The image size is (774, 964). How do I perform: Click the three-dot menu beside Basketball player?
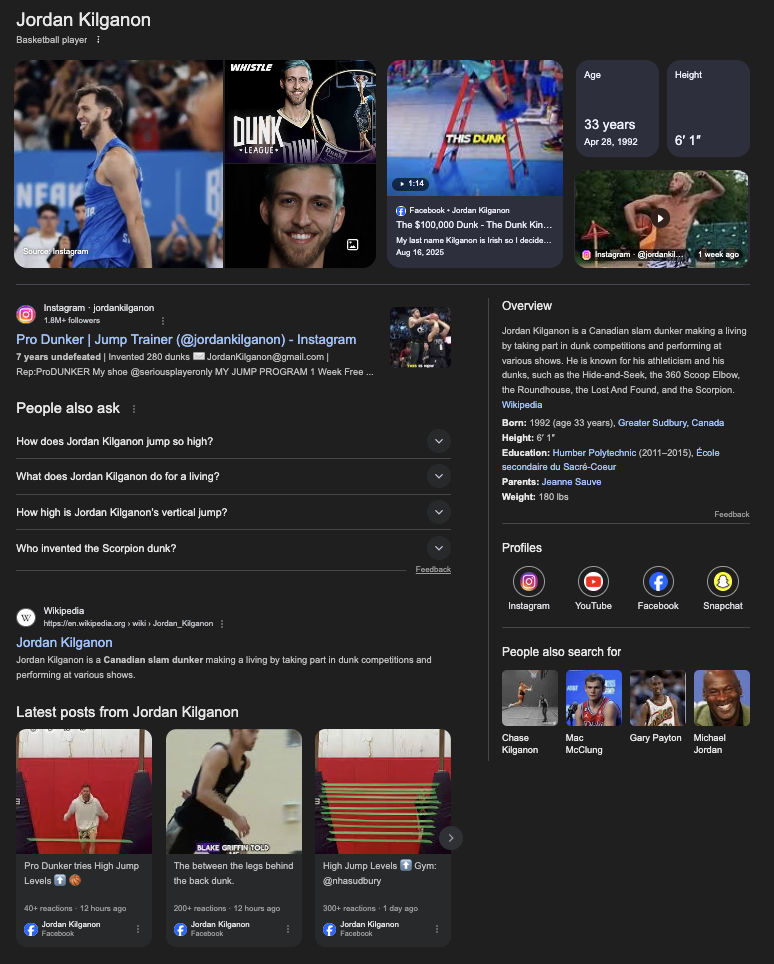pyautogui.click(x=98, y=40)
